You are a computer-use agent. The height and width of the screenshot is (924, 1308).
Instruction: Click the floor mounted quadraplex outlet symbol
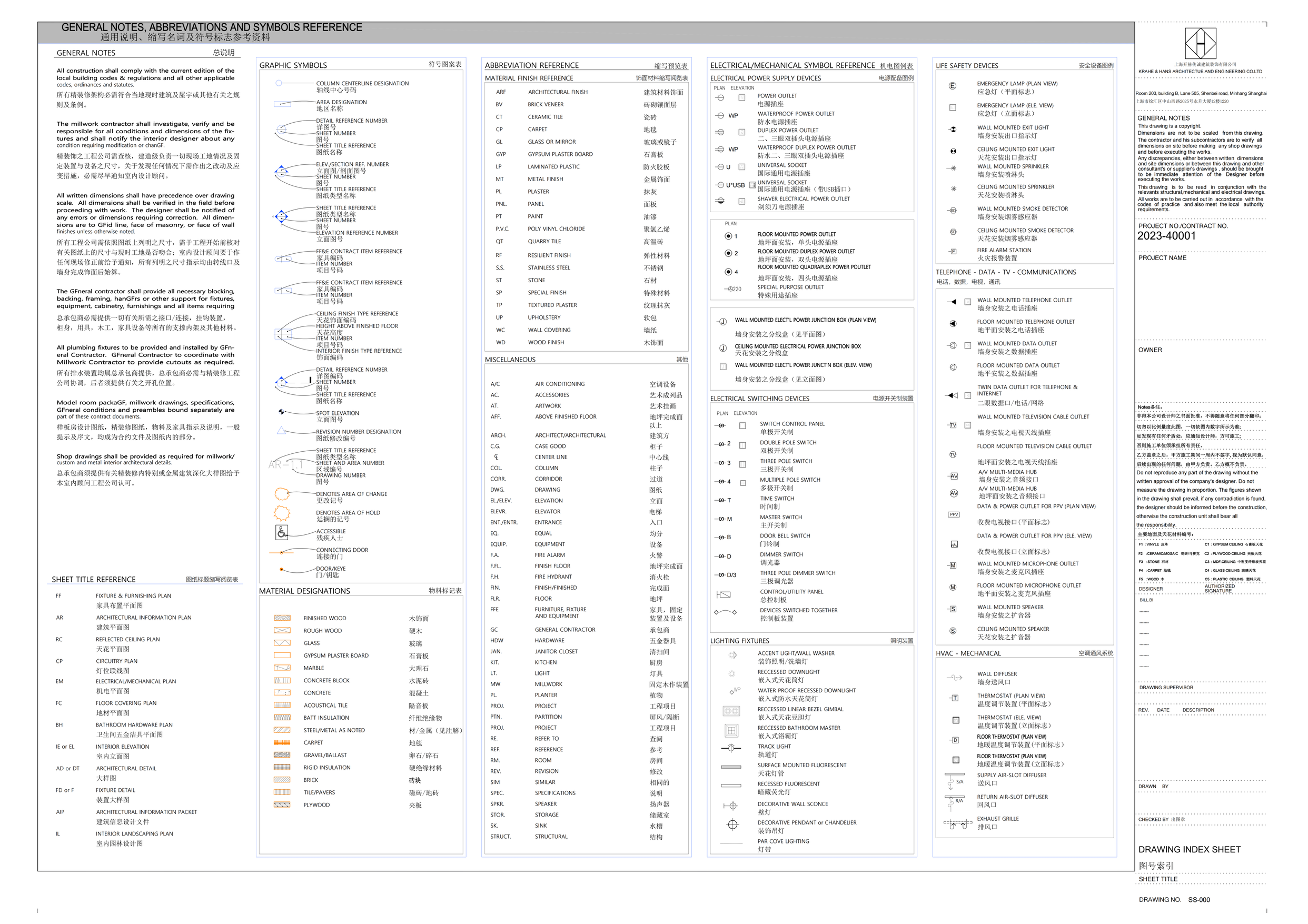731,272
